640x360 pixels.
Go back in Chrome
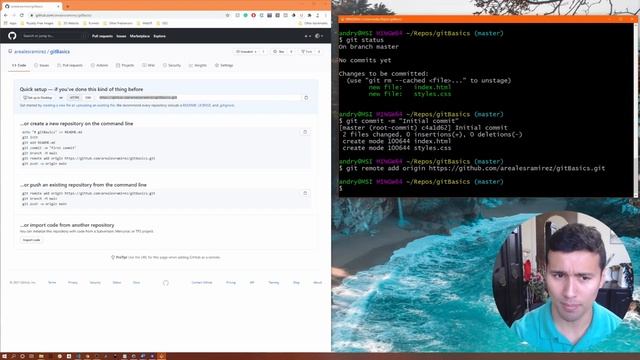click(6, 15)
